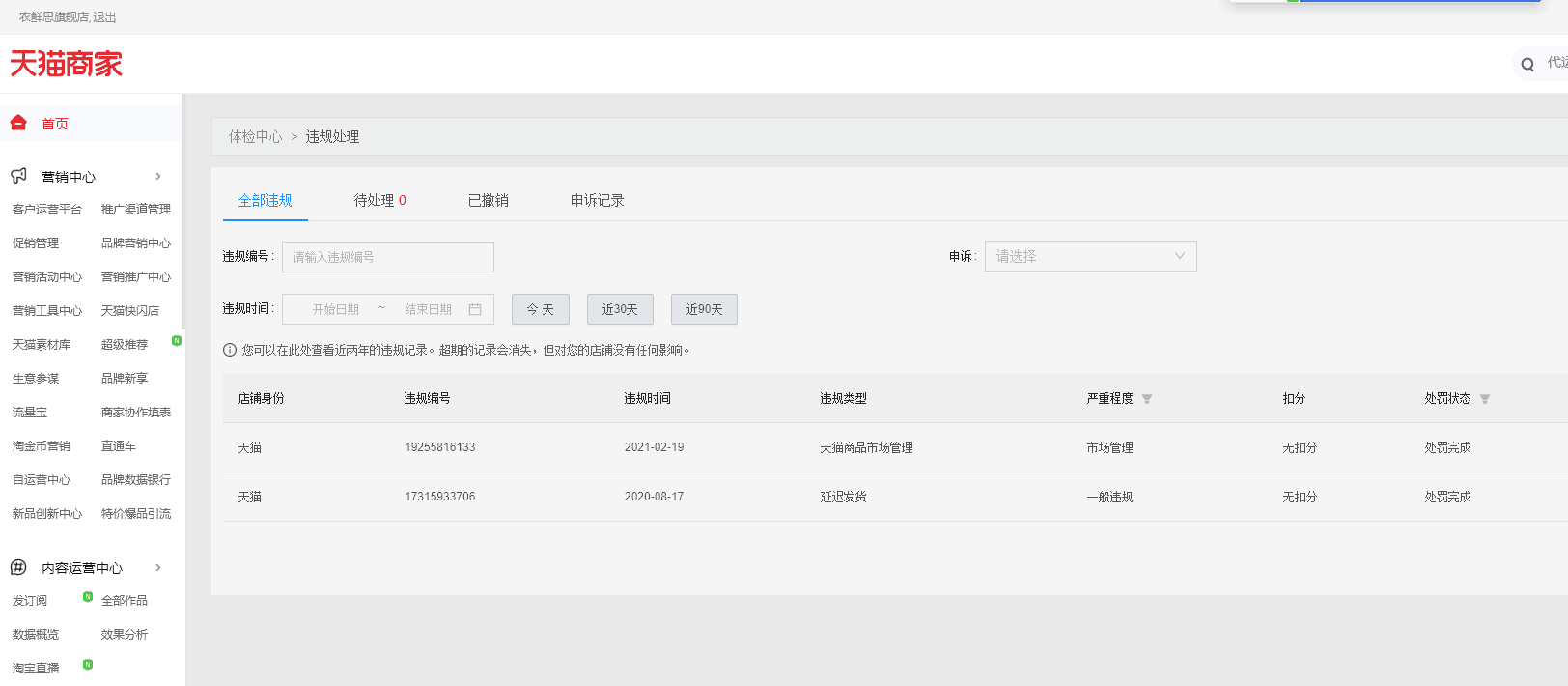Open the 申诉 请选择 dropdown
The height and width of the screenshot is (686, 1568).
(x=1091, y=256)
